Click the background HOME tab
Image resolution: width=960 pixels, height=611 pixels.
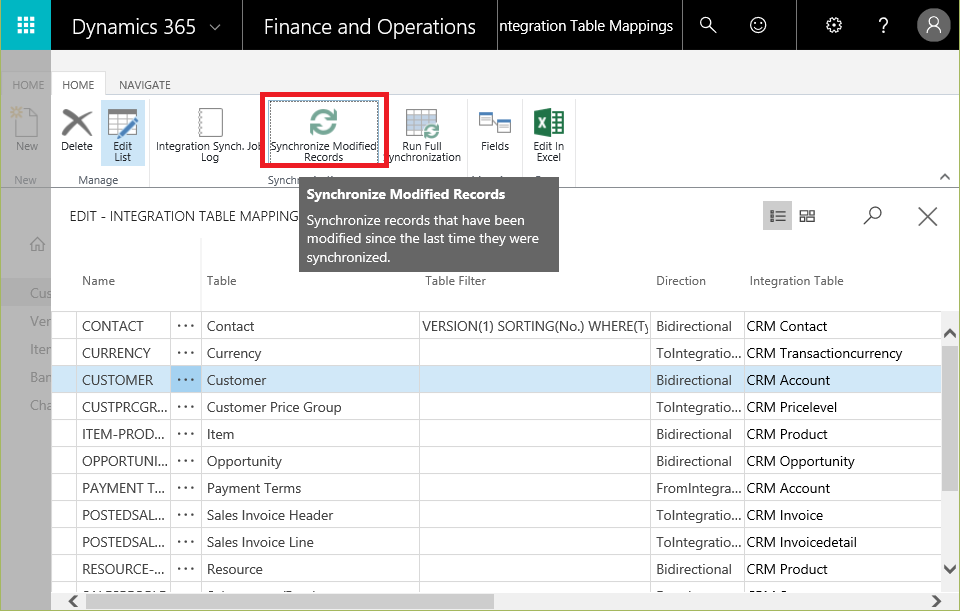point(28,84)
